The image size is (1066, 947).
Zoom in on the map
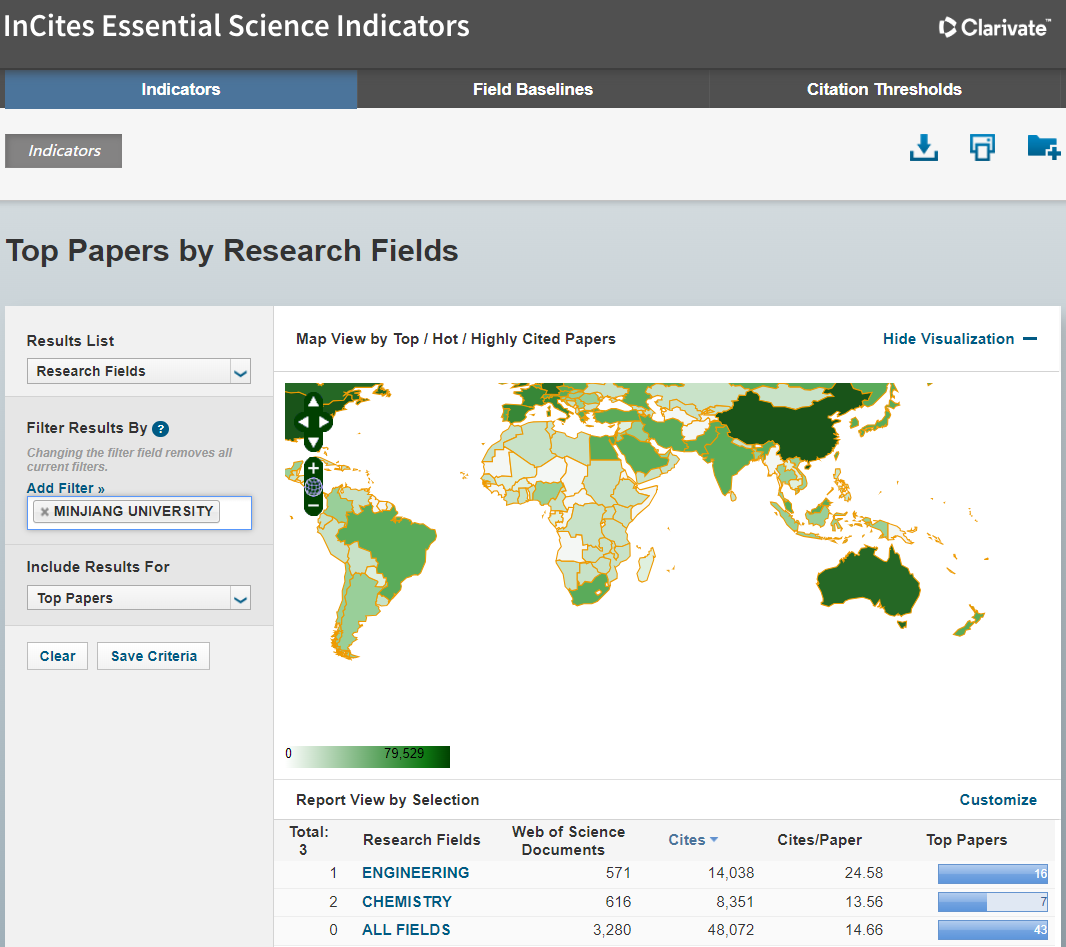pos(313,468)
